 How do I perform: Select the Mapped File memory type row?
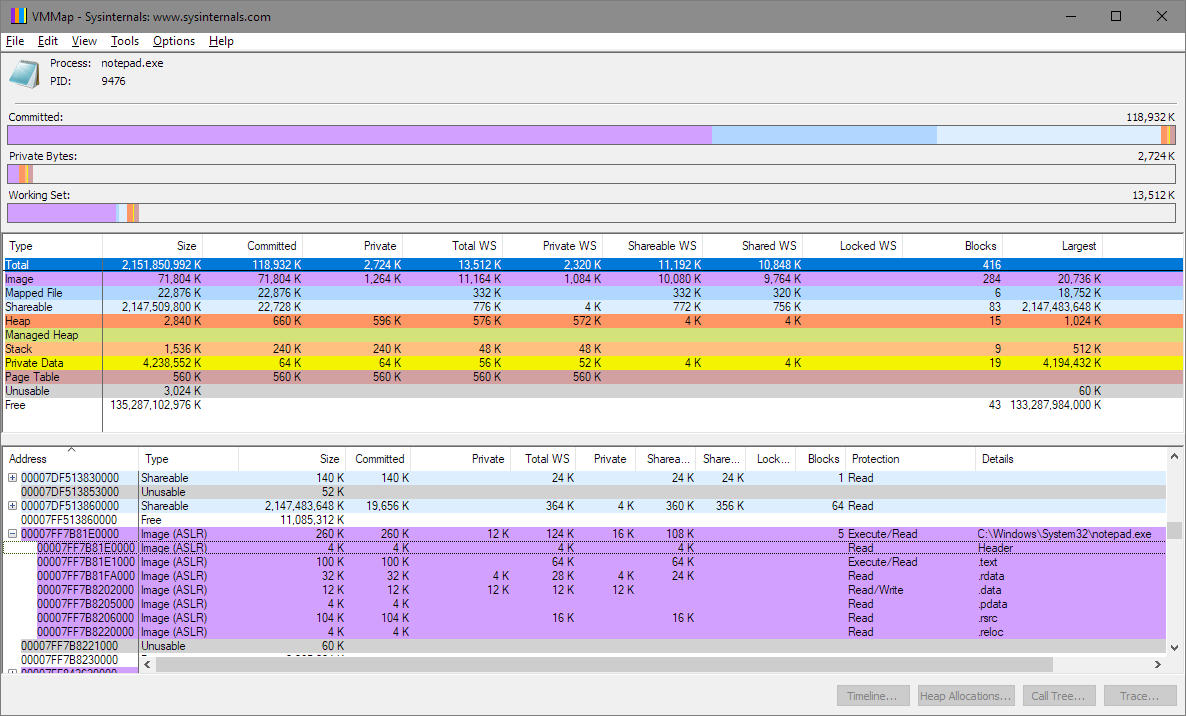click(593, 293)
